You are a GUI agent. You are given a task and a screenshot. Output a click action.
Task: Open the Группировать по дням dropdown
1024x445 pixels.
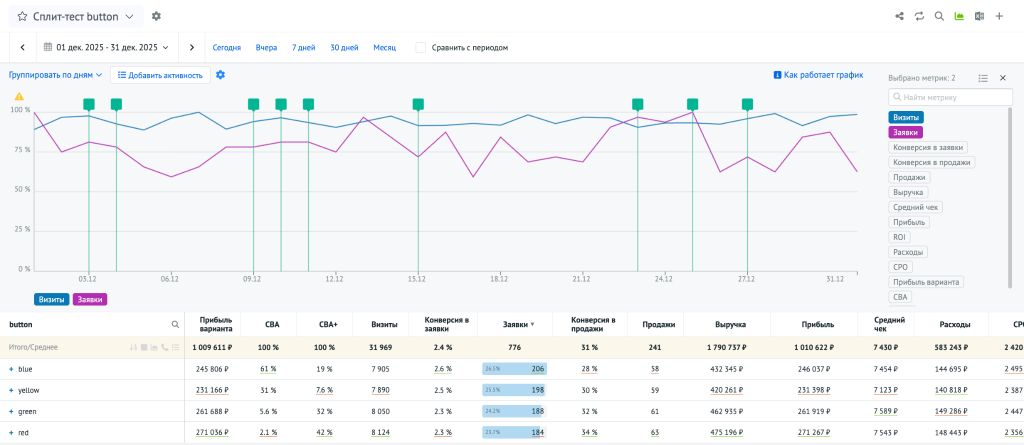(56, 75)
